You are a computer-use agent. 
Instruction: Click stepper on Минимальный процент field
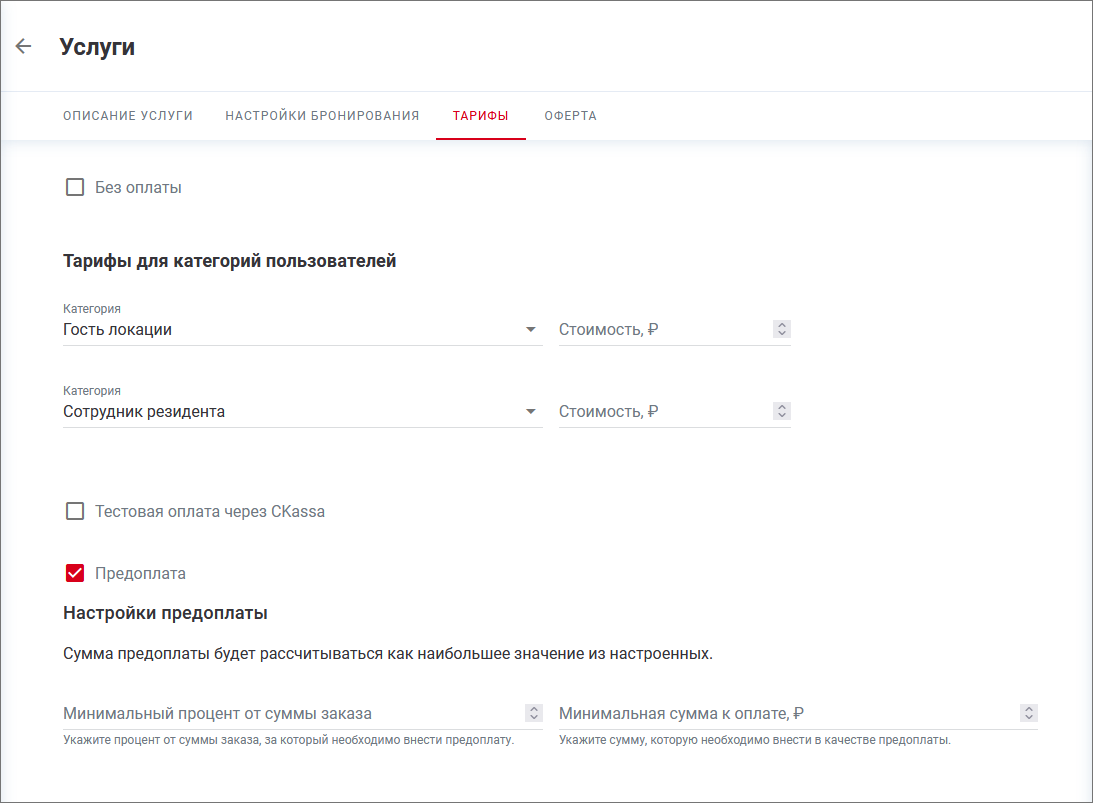[x=534, y=713]
